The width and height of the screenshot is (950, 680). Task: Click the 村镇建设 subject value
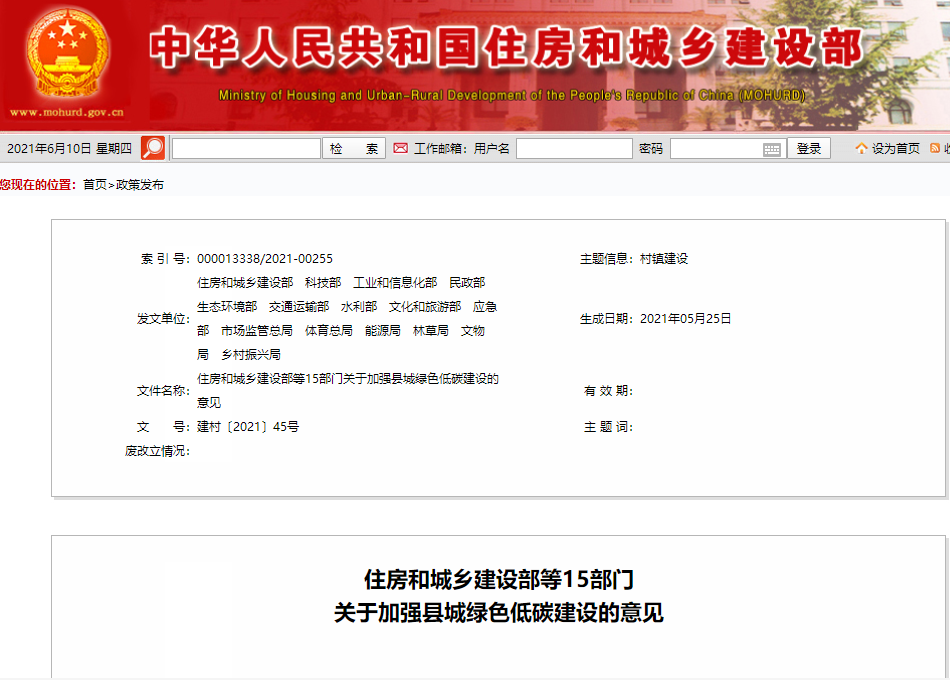(x=664, y=259)
